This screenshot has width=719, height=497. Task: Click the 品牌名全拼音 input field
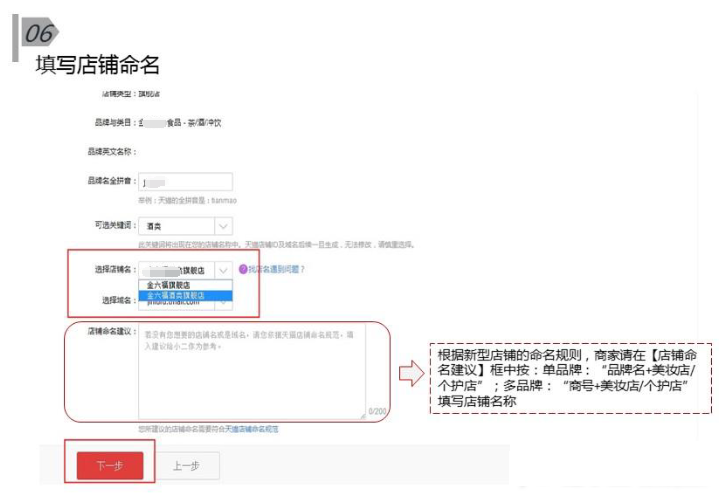(x=185, y=182)
